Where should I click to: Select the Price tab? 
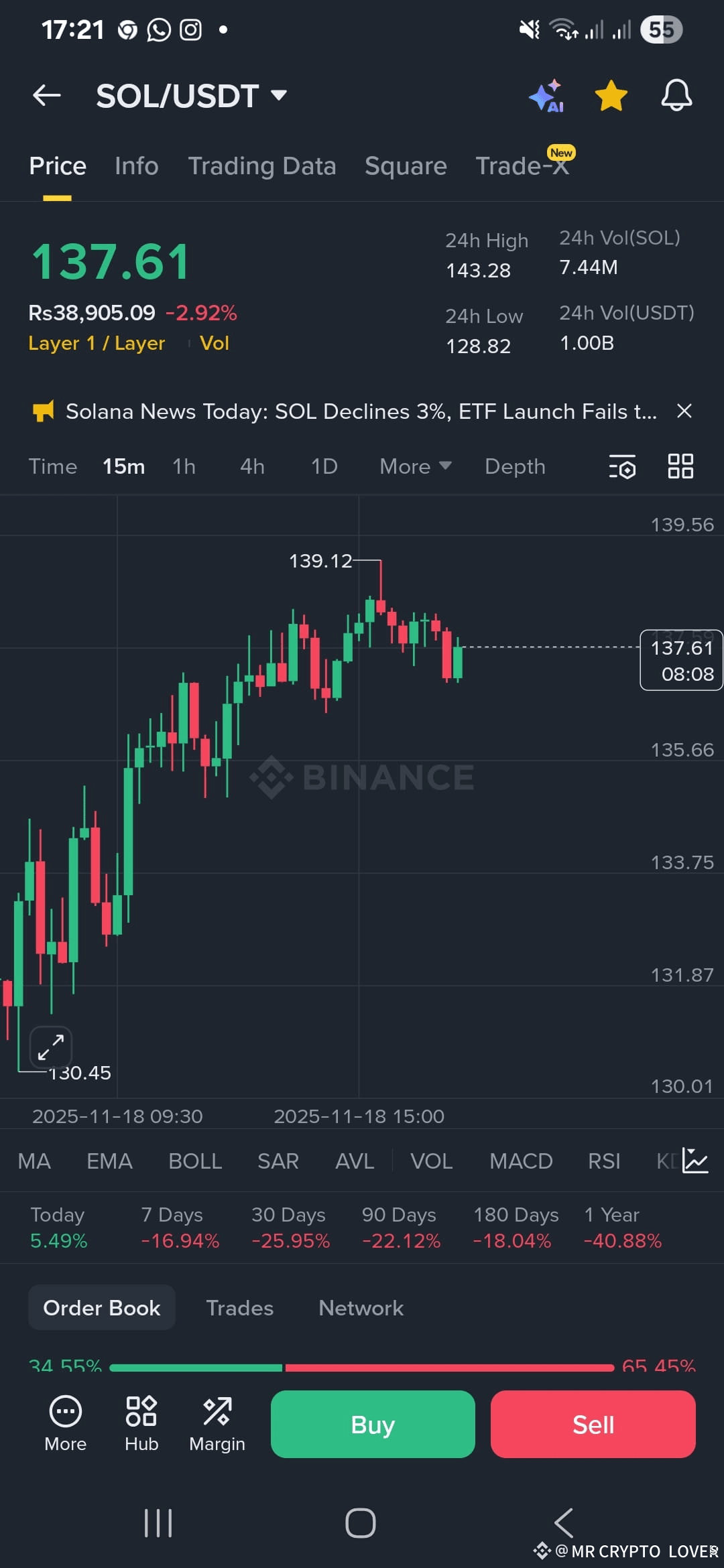[x=58, y=166]
